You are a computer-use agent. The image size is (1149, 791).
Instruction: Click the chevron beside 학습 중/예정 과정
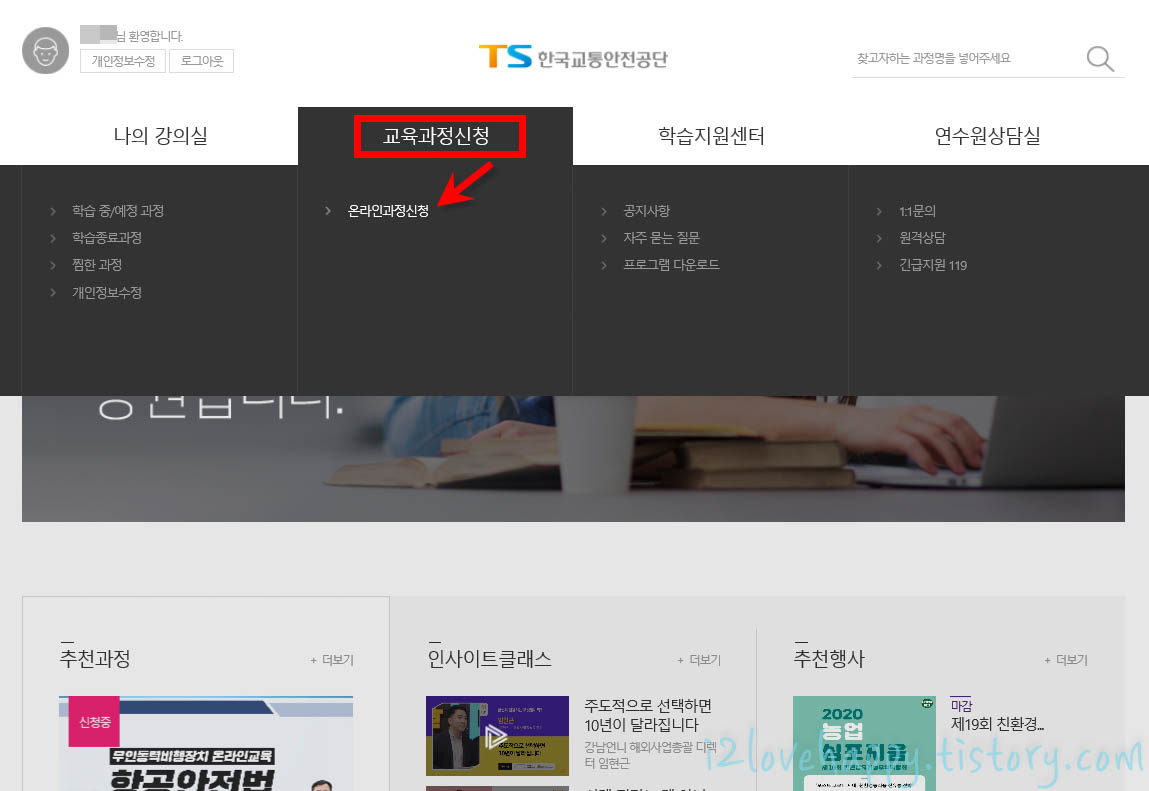click(53, 211)
